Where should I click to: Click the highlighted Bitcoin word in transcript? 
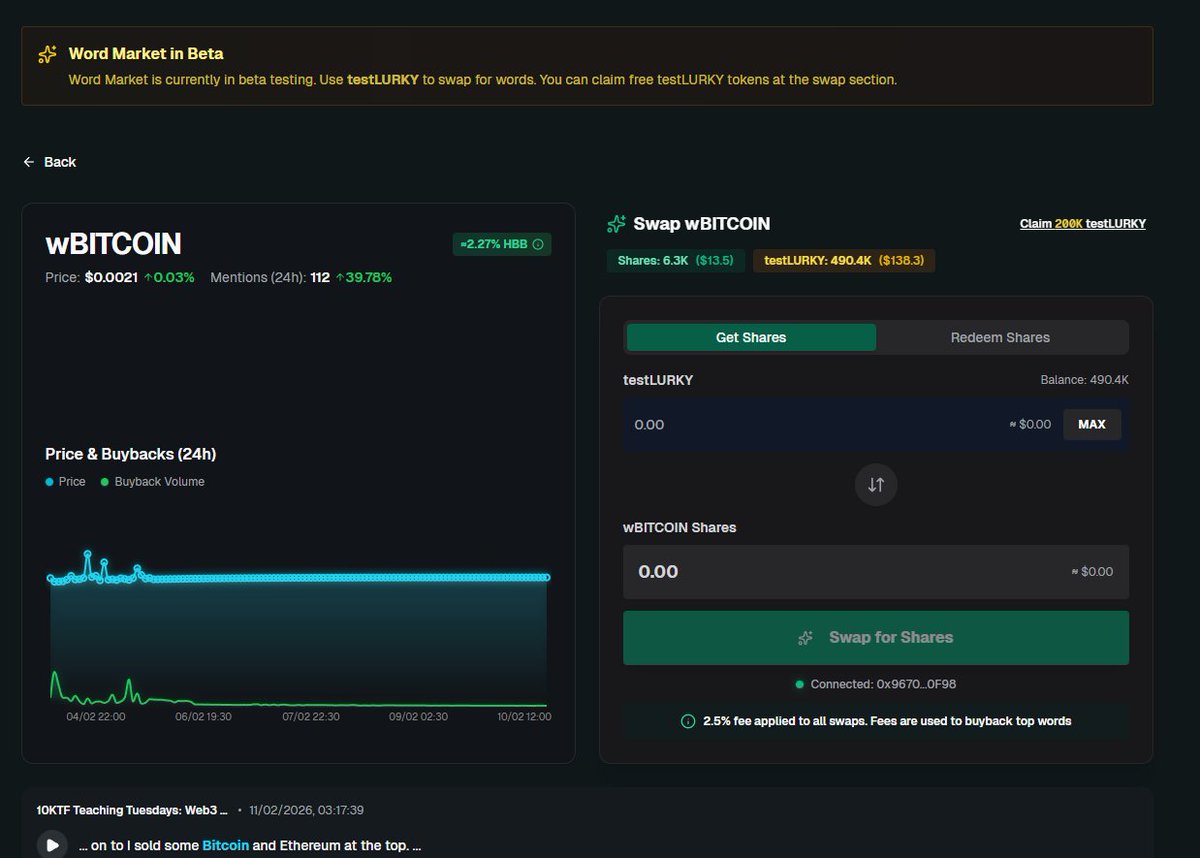(x=225, y=846)
